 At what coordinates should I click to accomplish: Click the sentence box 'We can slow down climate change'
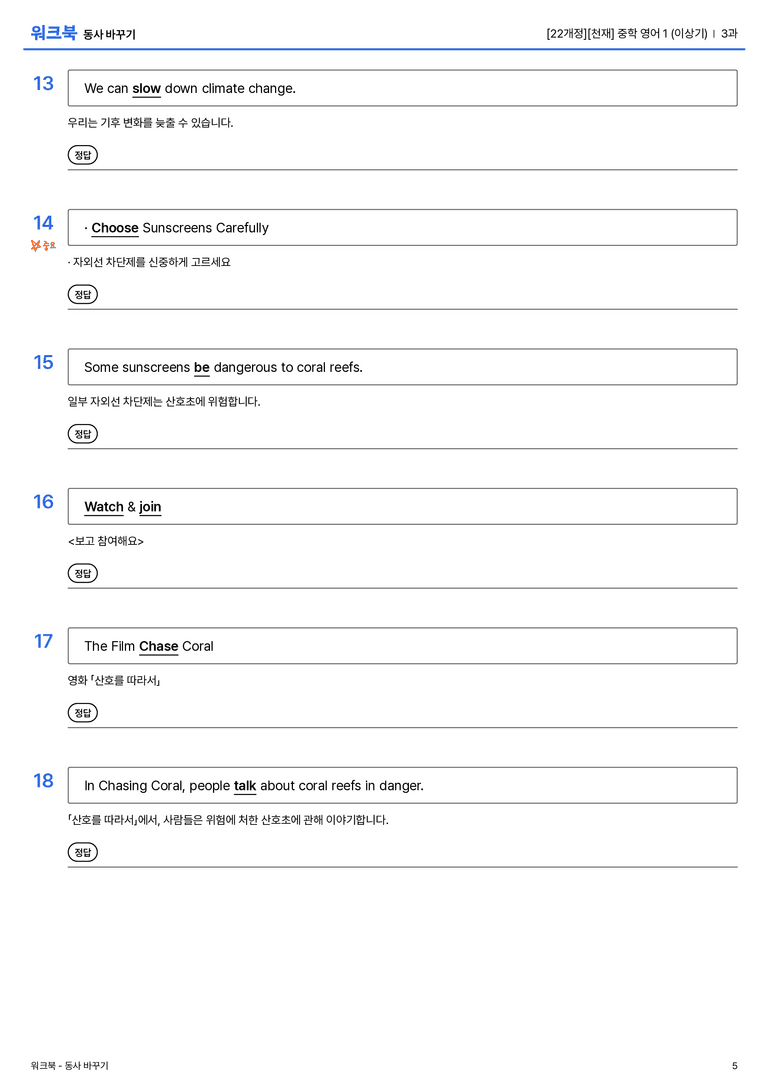[x=402, y=88]
